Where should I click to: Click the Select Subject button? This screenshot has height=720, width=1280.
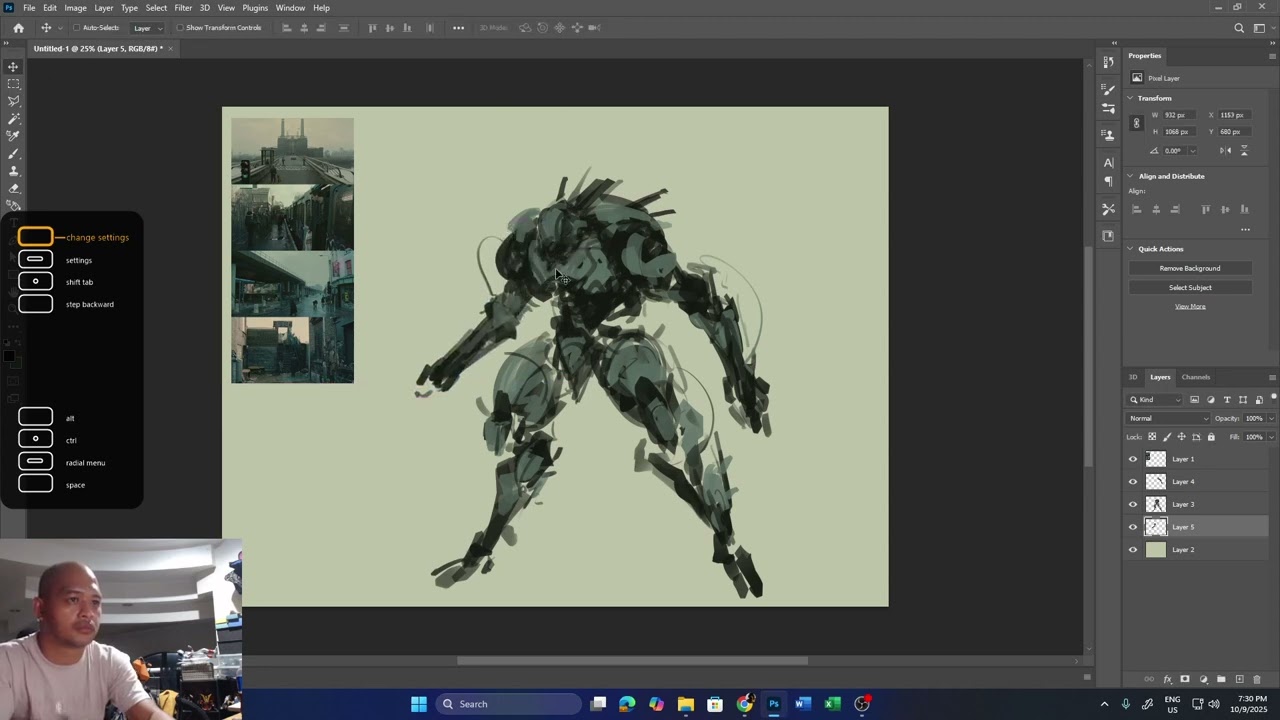tap(1190, 287)
